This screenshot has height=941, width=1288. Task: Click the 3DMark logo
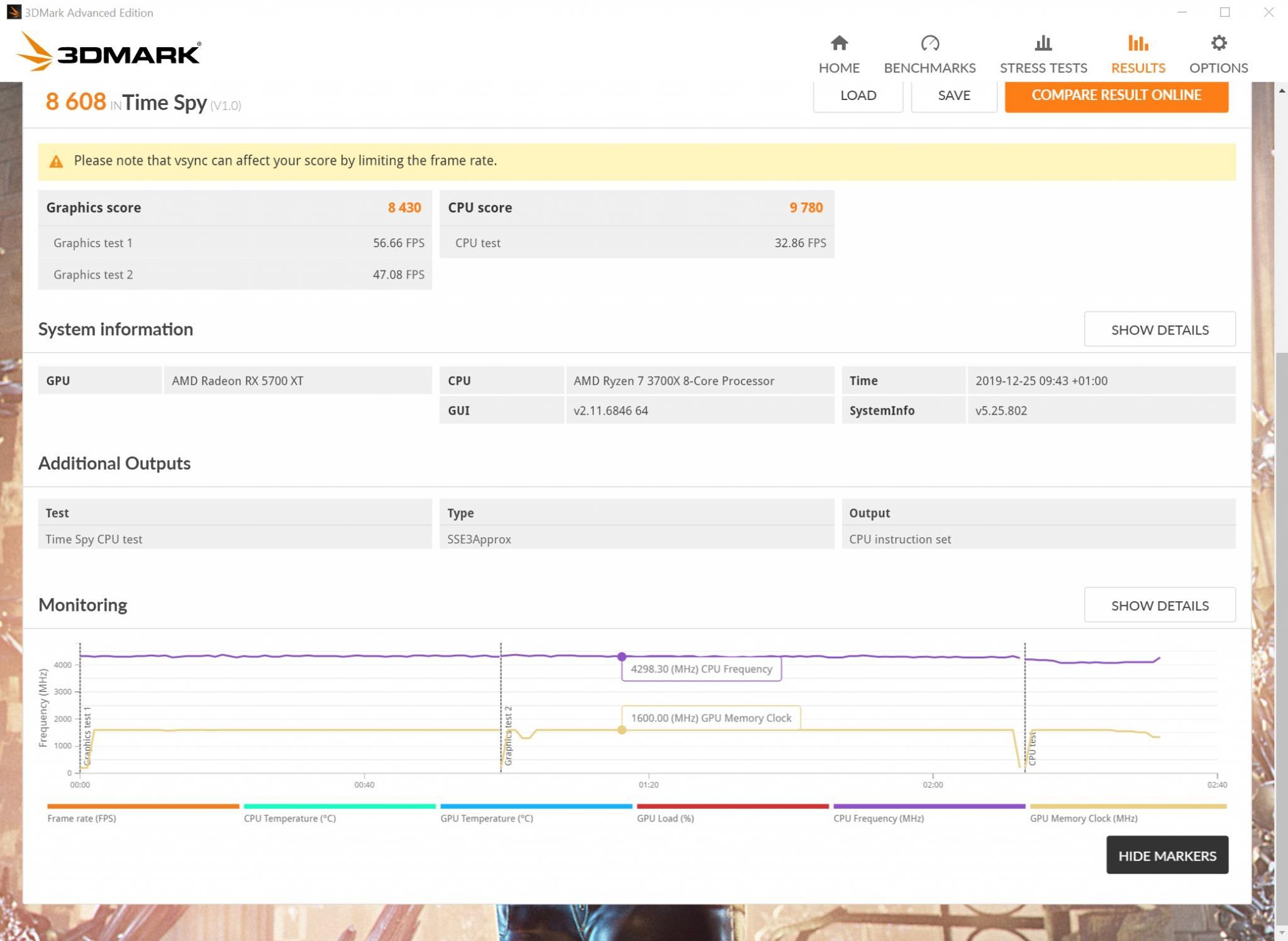tap(108, 52)
